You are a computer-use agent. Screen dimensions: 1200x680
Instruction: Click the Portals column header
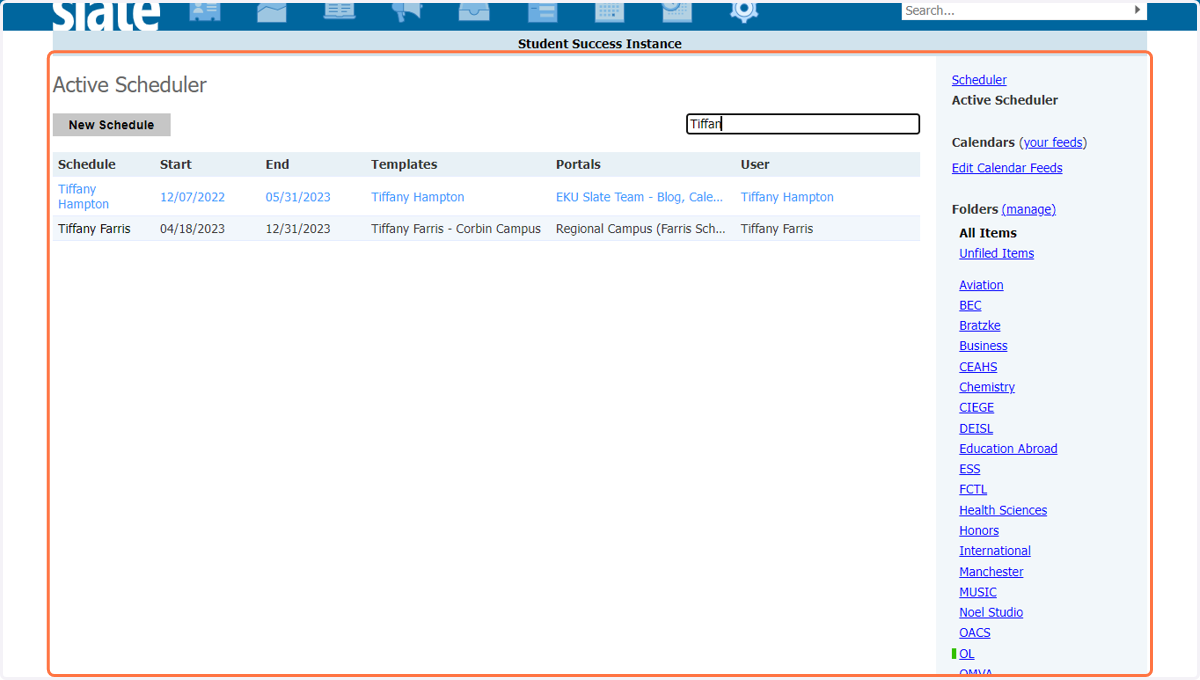[578, 164]
